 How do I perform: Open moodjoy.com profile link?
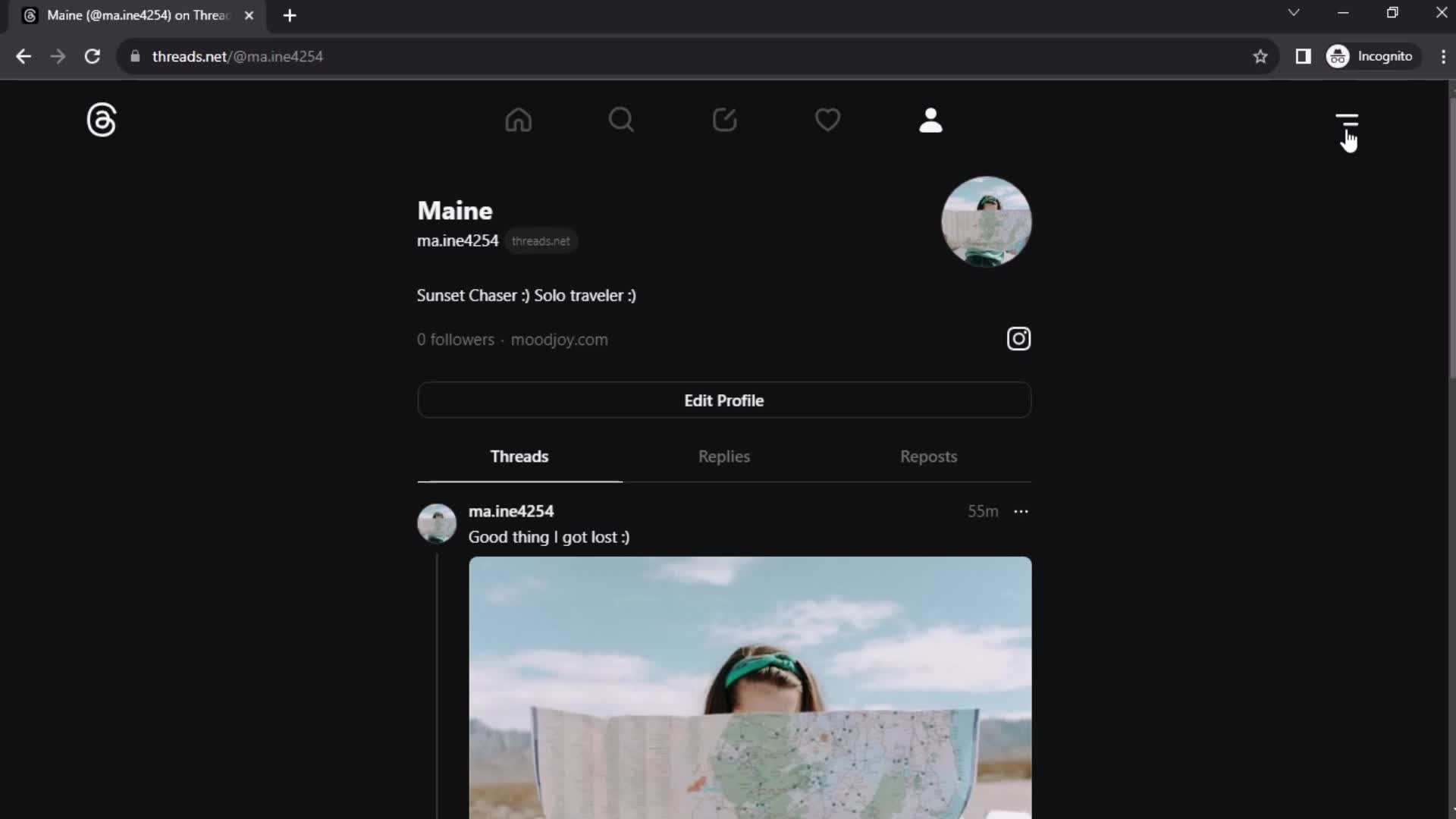click(559, 339)
